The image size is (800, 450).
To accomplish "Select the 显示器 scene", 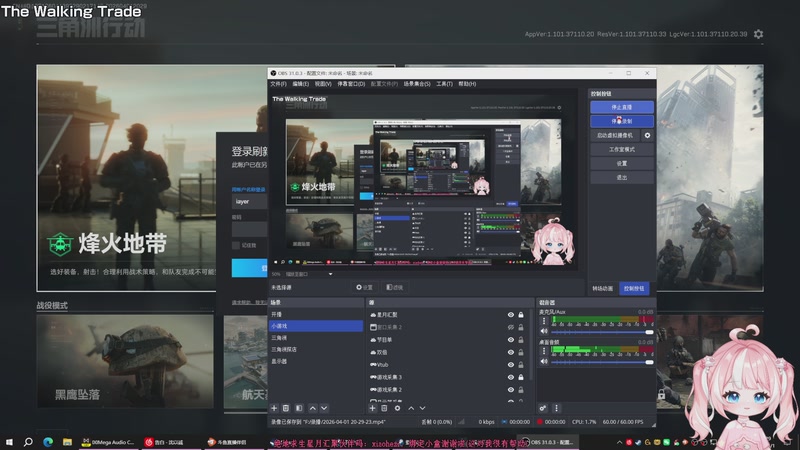I will [x=316, y=361].
